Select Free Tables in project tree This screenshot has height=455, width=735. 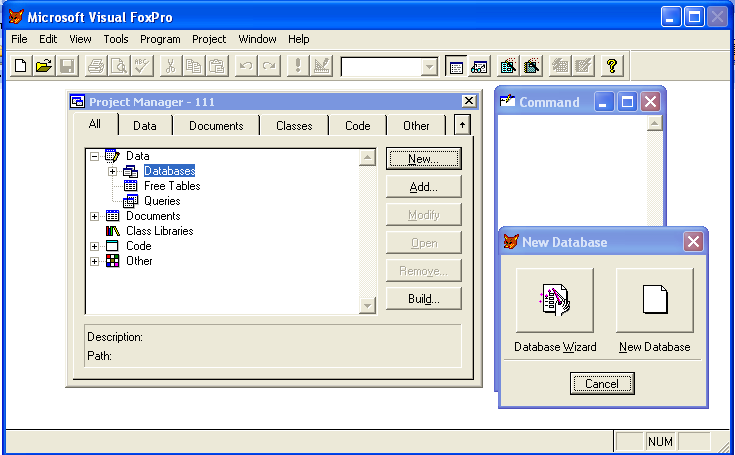[x=172, y=186]
